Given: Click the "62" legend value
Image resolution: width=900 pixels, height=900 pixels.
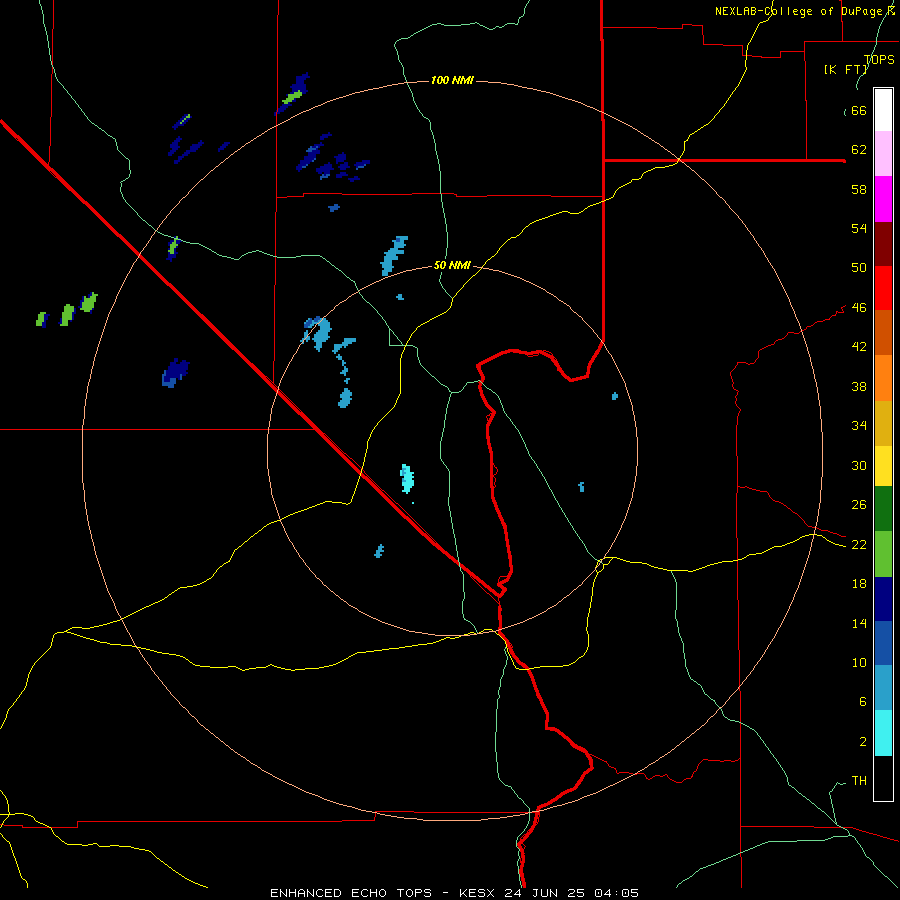Looking at the screenshot, I should (859, 150).
